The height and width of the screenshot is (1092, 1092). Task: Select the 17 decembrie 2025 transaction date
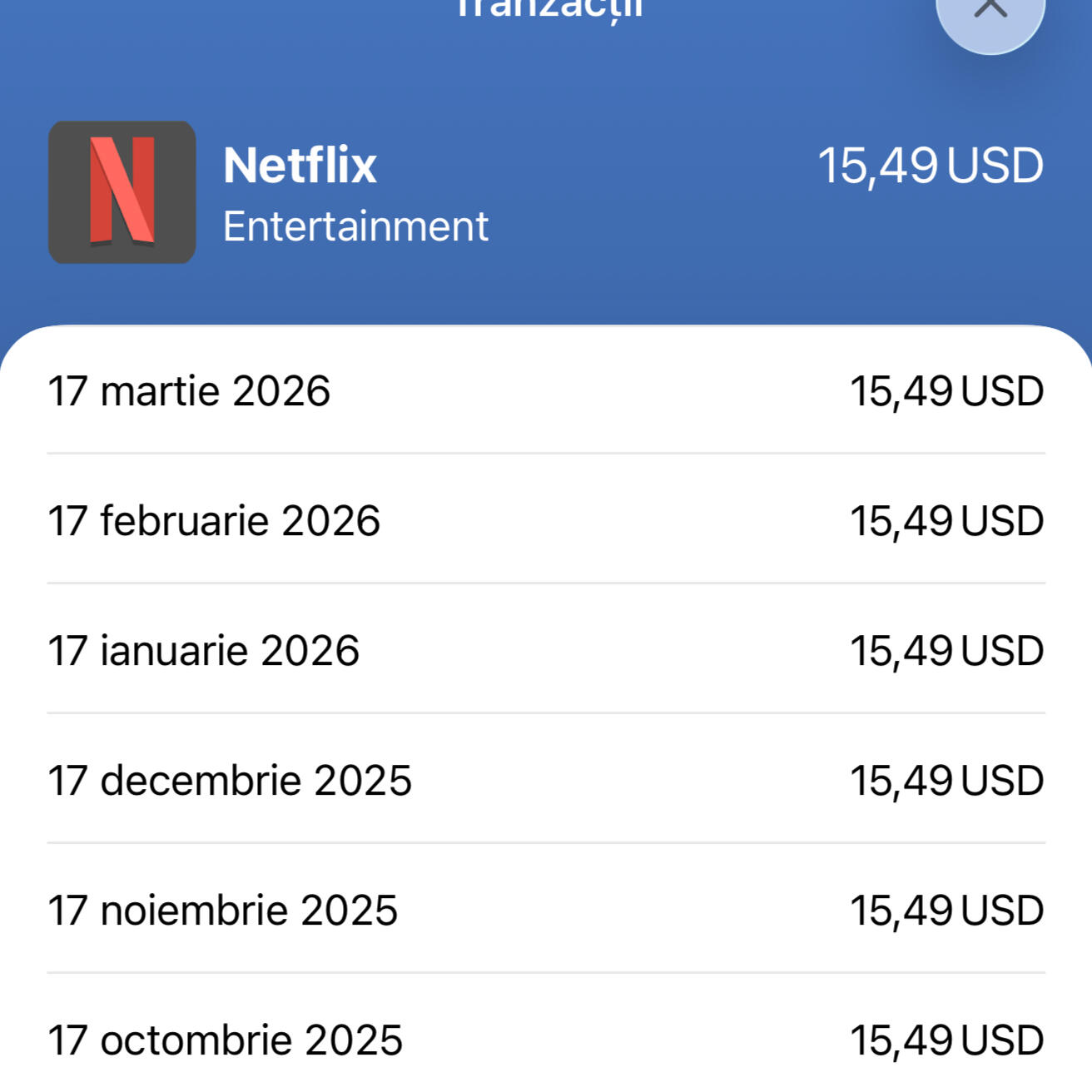(230, 781)
